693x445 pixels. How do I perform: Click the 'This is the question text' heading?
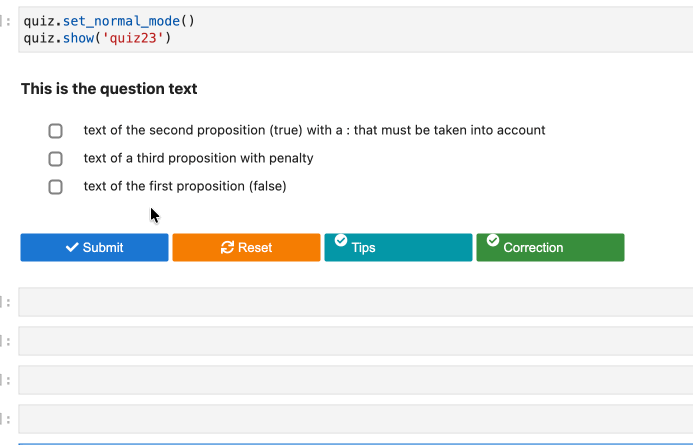(x=109, y=89)
